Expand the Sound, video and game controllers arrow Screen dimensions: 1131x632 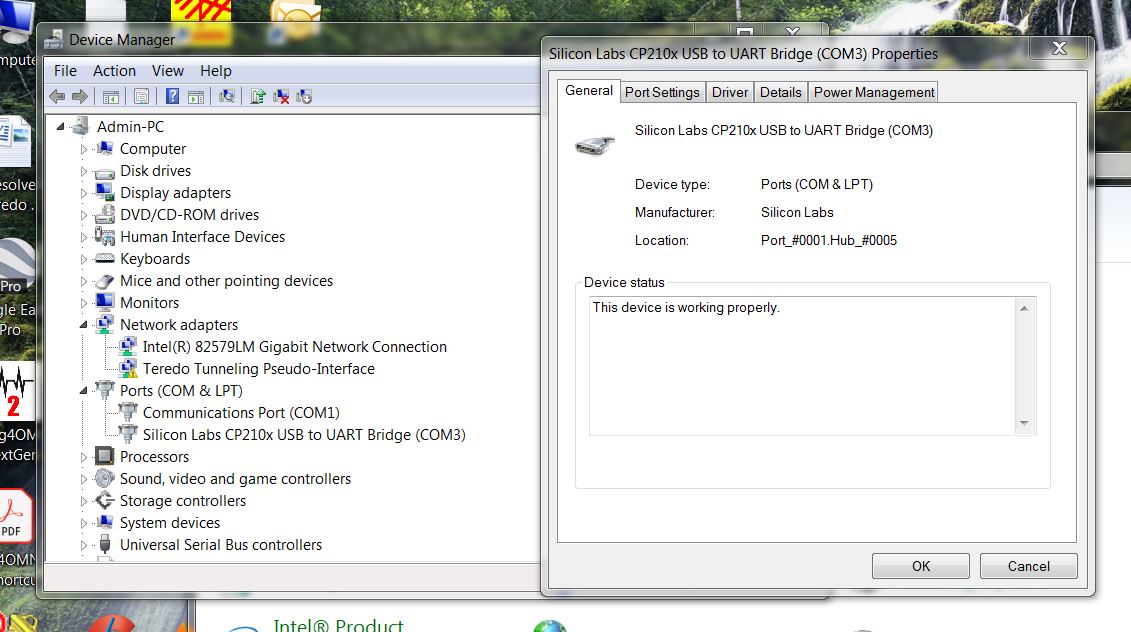pyautogui.click(x=84, y=479)
